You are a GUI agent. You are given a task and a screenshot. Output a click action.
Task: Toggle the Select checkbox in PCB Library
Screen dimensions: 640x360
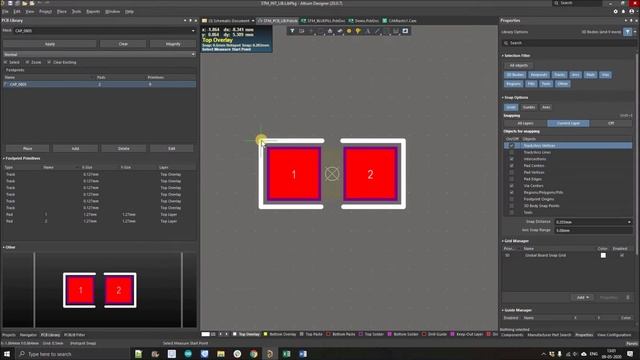pos(6,62)
